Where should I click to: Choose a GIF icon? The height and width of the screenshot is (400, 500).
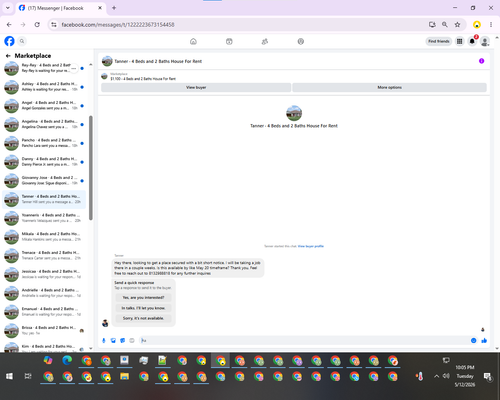pos(132,340)
